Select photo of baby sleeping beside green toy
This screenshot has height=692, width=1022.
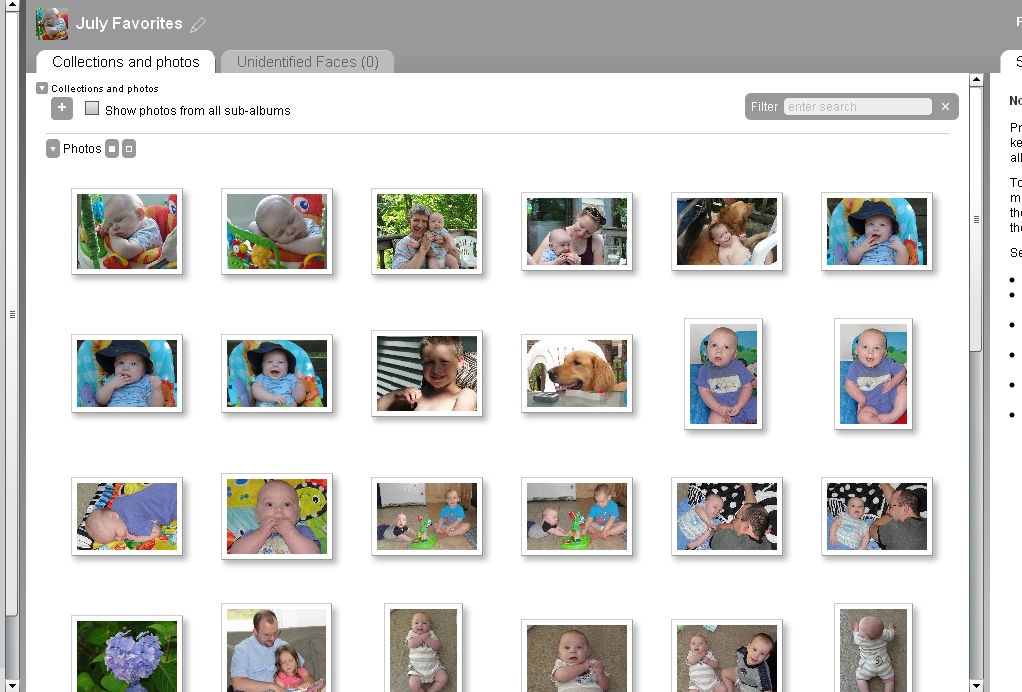(x=127, y=231)
